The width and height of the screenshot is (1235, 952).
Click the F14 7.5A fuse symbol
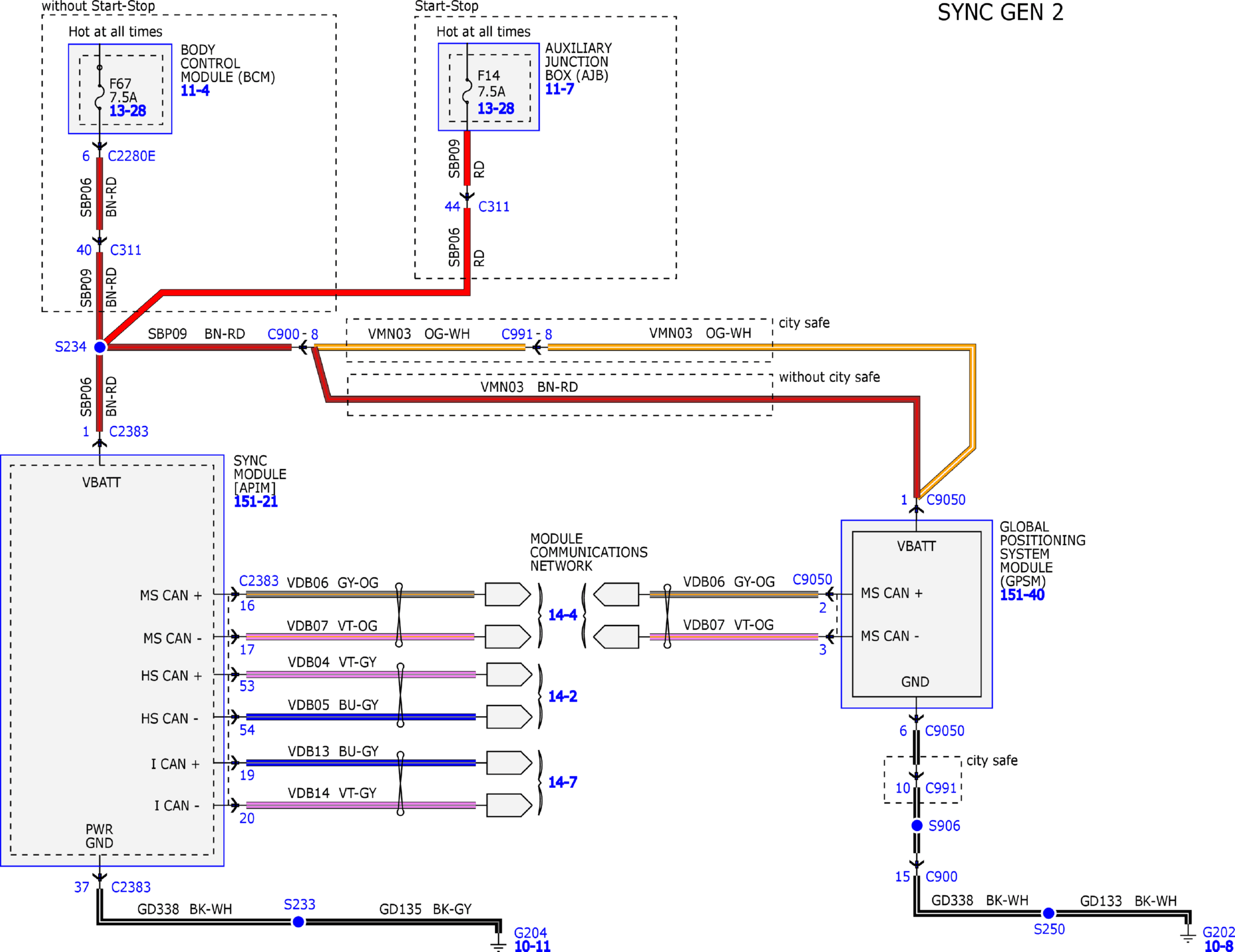(467, 91)
